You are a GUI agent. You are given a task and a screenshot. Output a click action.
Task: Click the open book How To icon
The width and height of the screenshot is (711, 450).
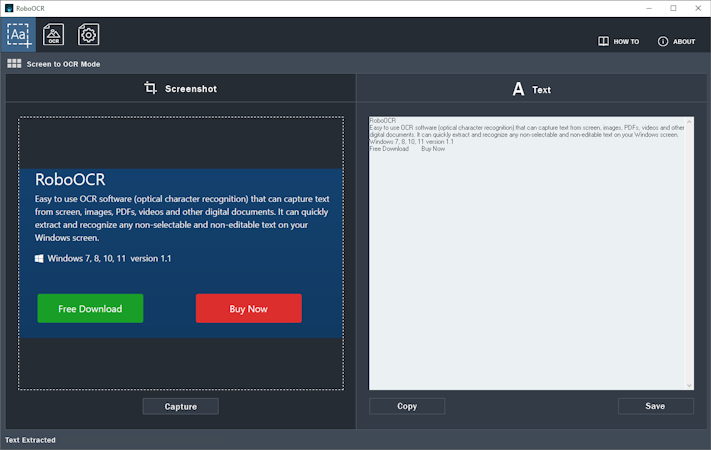(603, 41)
